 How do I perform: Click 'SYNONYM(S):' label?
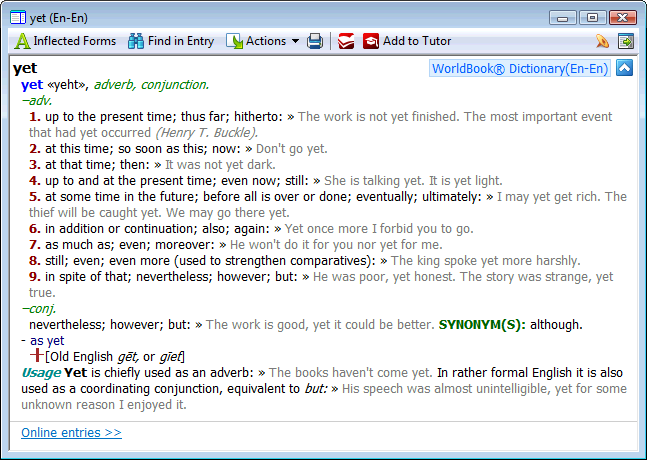coord(482,325)
